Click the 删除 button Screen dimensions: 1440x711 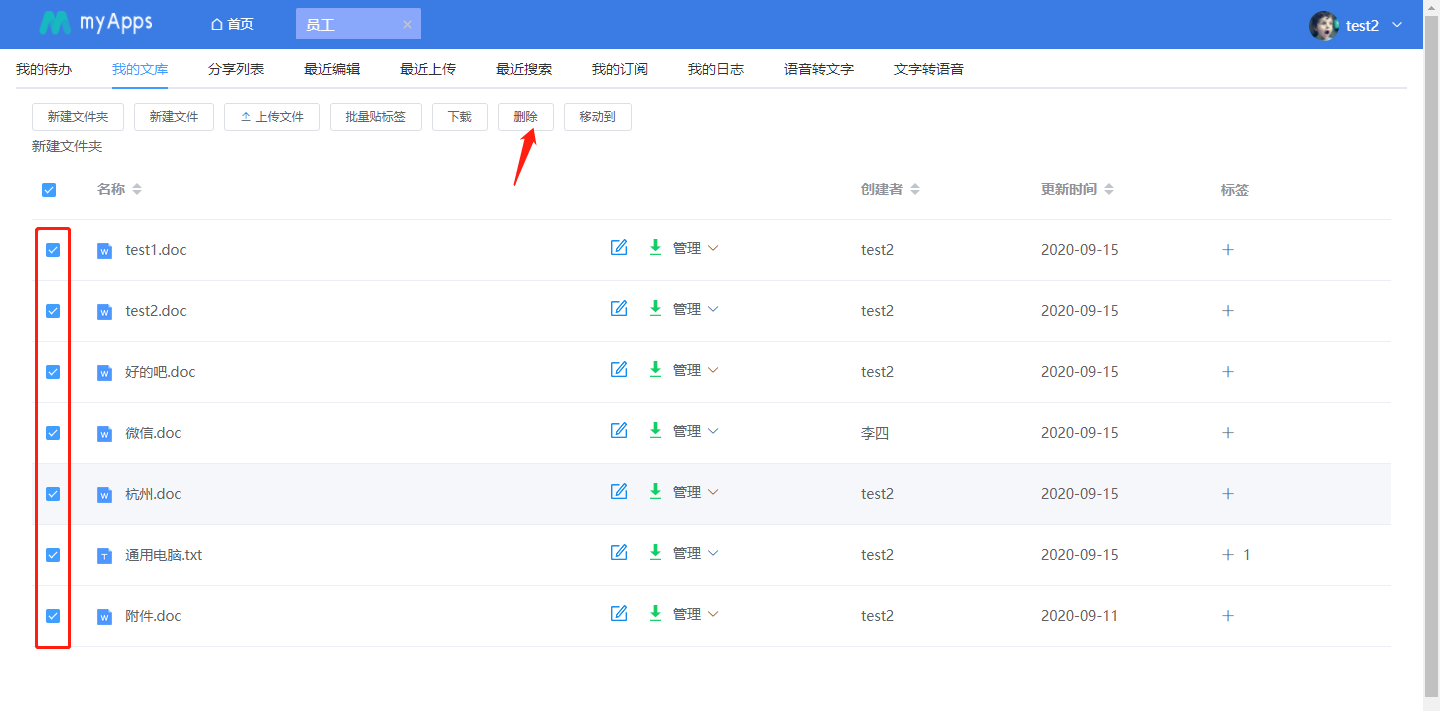526,117
